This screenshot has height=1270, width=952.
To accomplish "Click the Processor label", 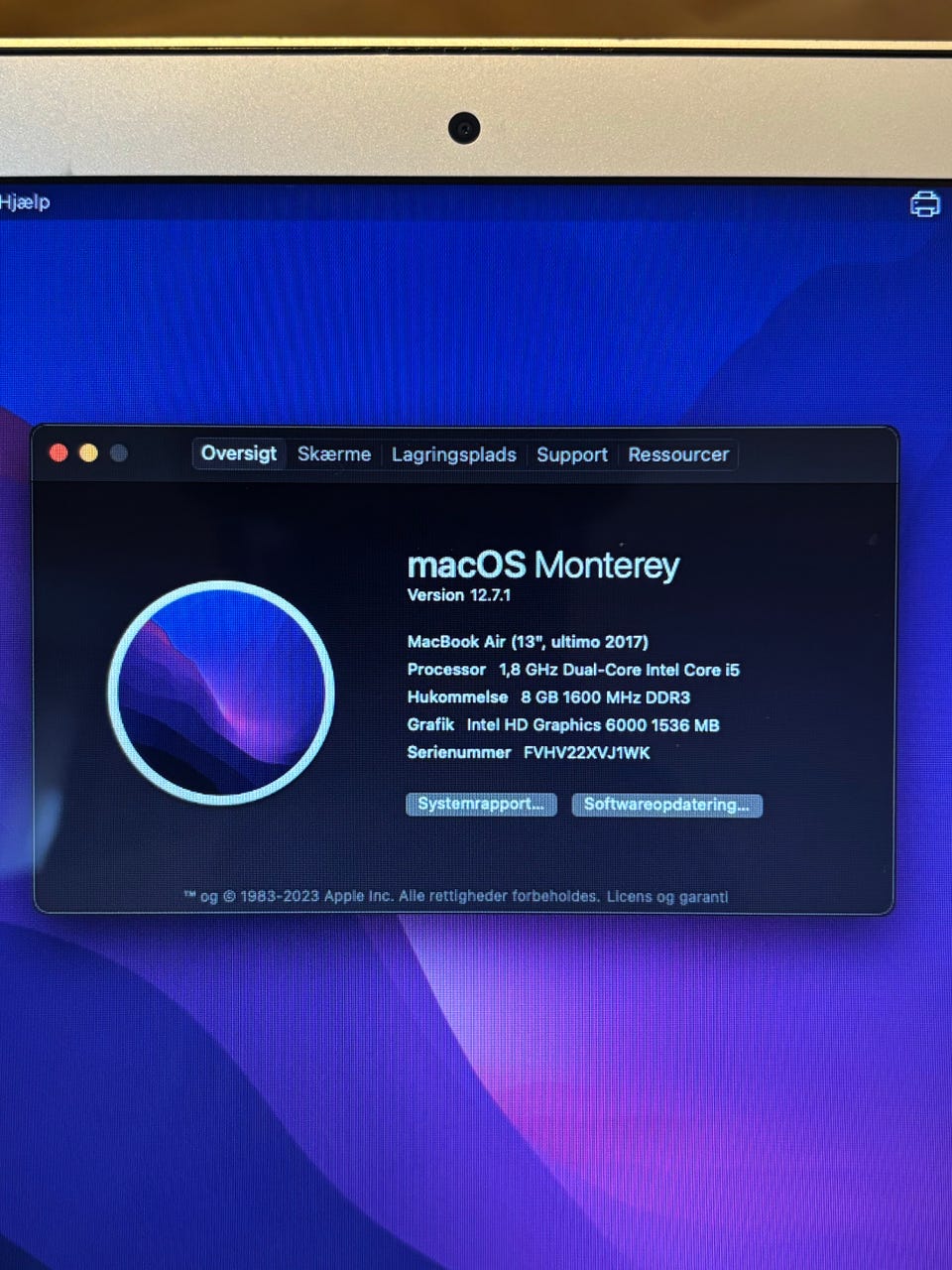I will tap(446, 670).
